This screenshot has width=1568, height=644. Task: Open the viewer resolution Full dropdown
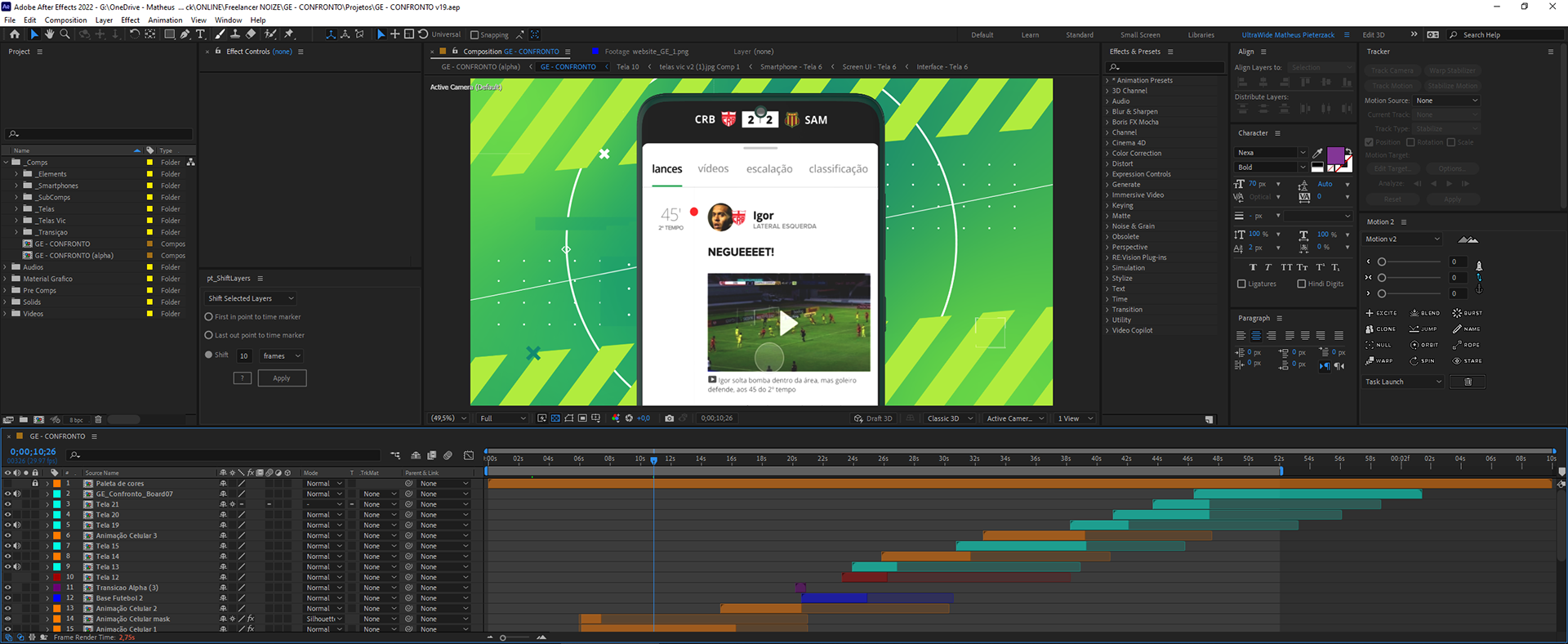(503, 418)
